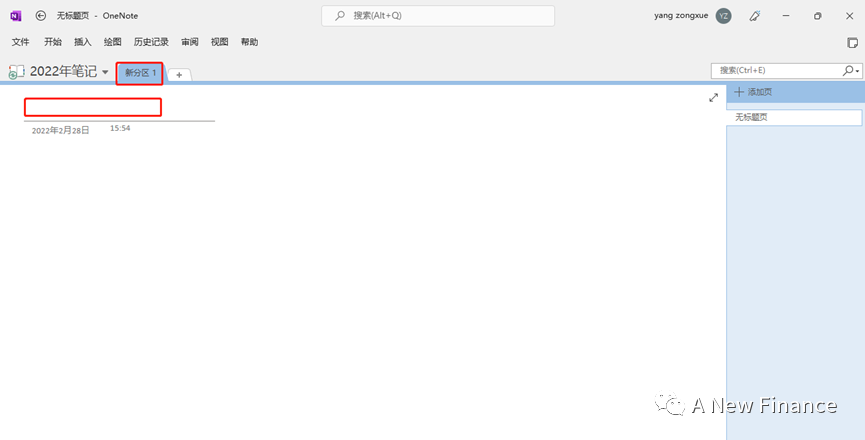This screenshot has width=865, height=440.
Task: Click the title bar search box
Action: tap(438, 16)
